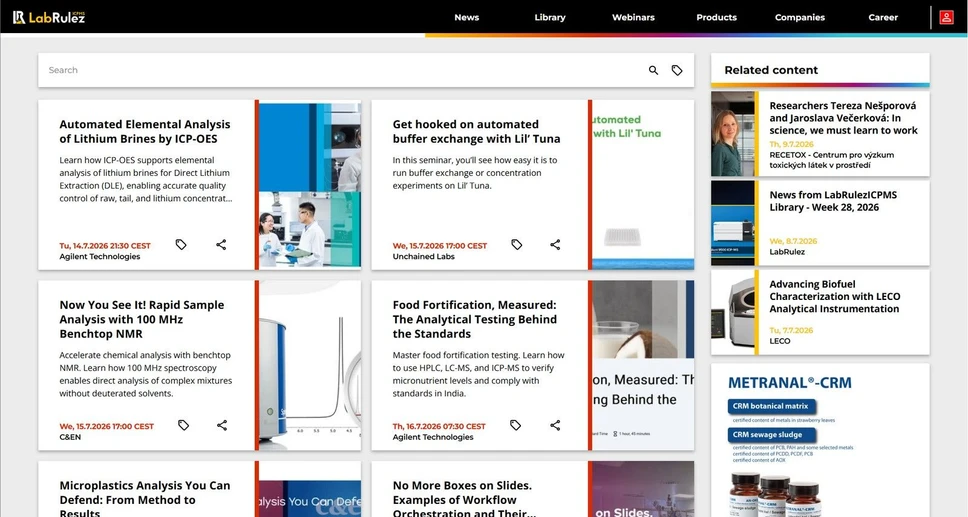Click C&EN organizer label
Screen dimensions: 968x517
pyautogui.click(x=70, y=437)
